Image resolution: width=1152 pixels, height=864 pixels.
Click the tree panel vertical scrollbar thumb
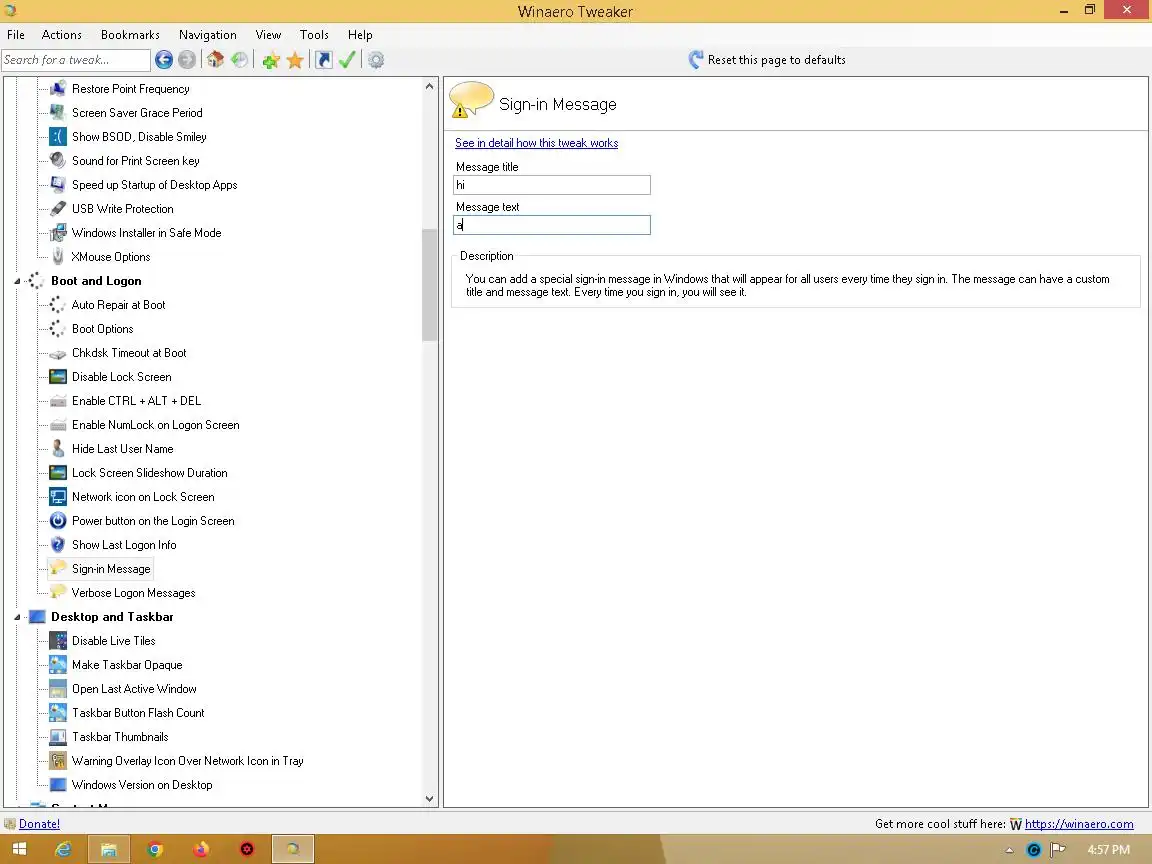tap(430, 285)
